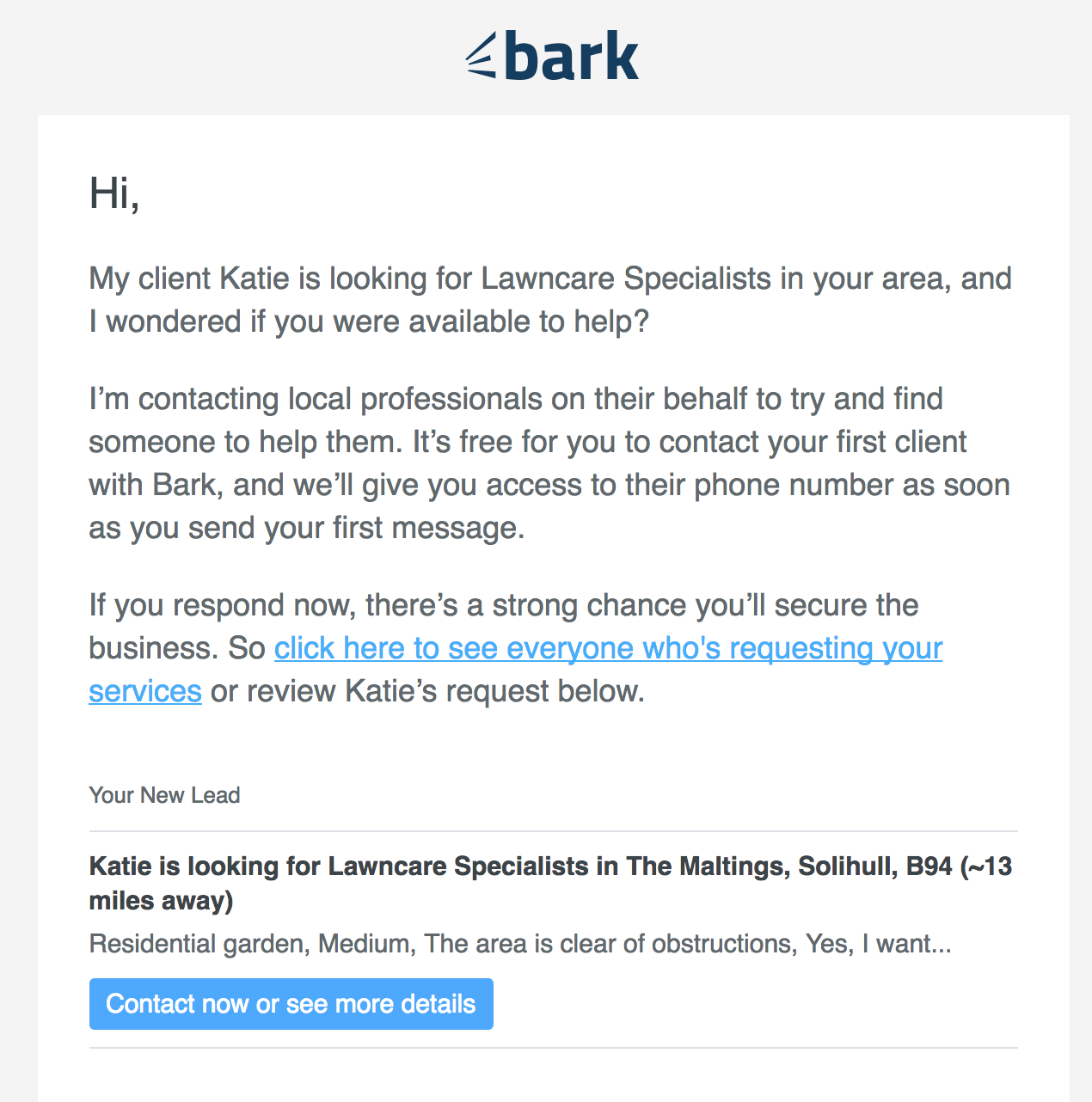Follow the underlined 'services' link text
Image resolution: width=1092 pixels, height=1102 pixels.
(145, 691)
